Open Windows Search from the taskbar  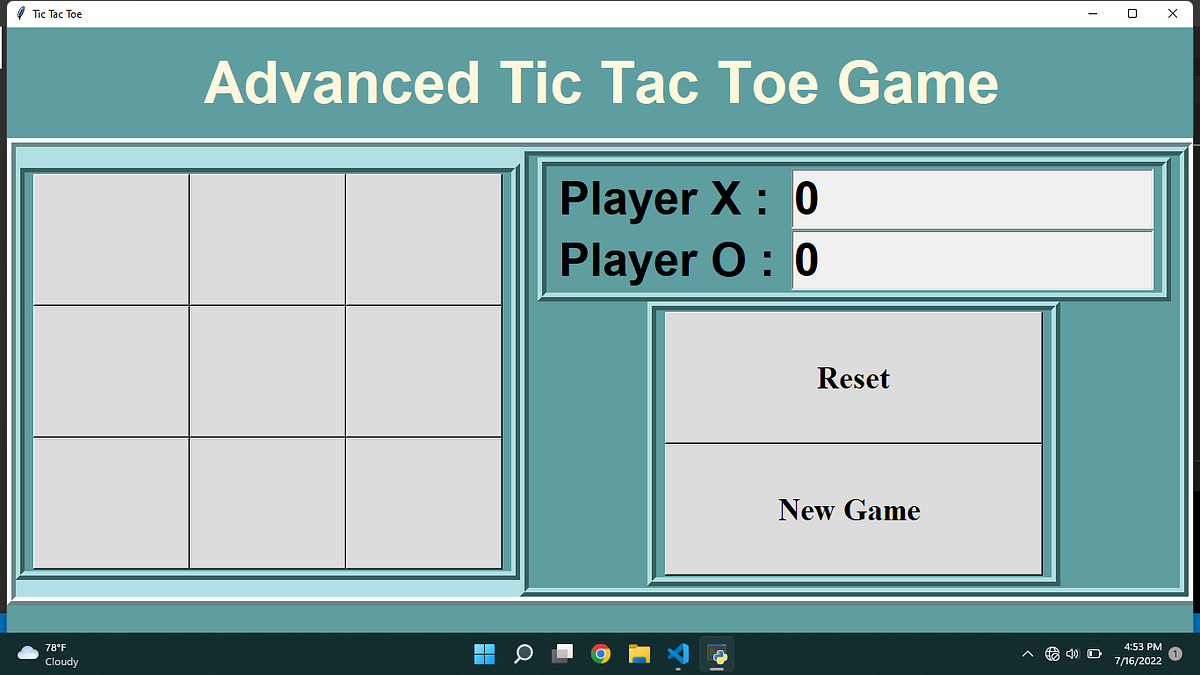coord(523,653)
